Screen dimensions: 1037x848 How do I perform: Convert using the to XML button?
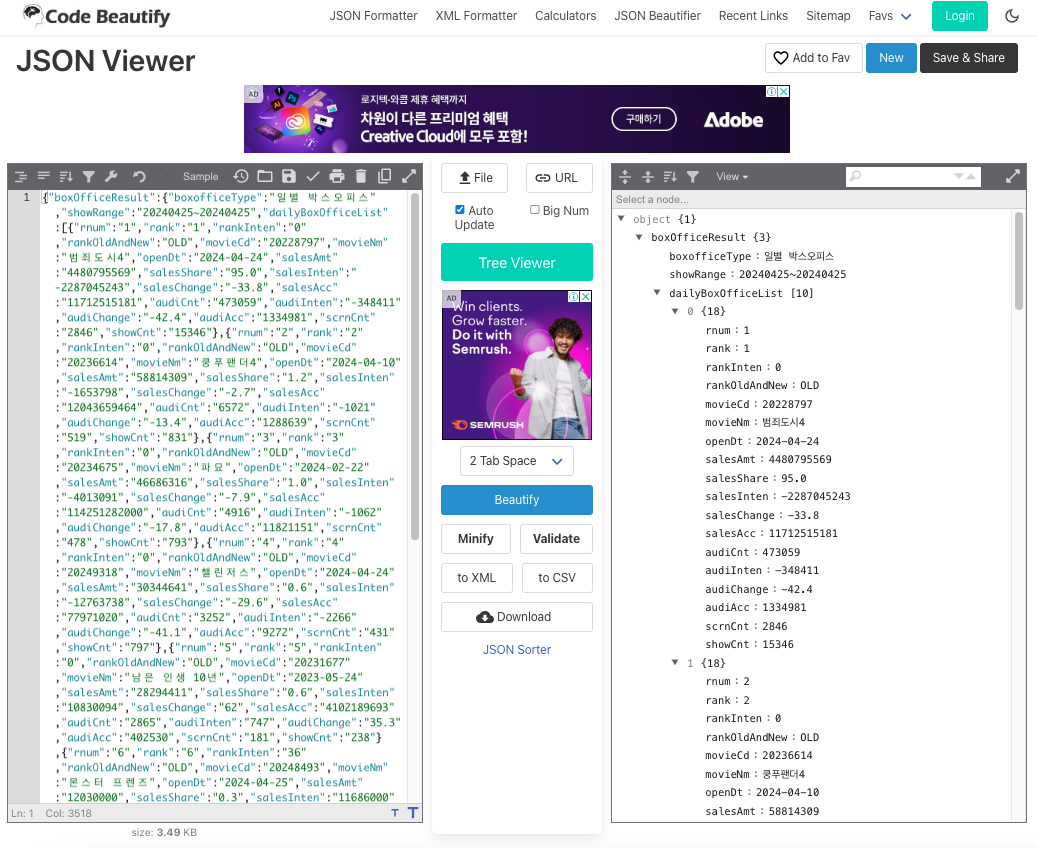coord(476,578)
